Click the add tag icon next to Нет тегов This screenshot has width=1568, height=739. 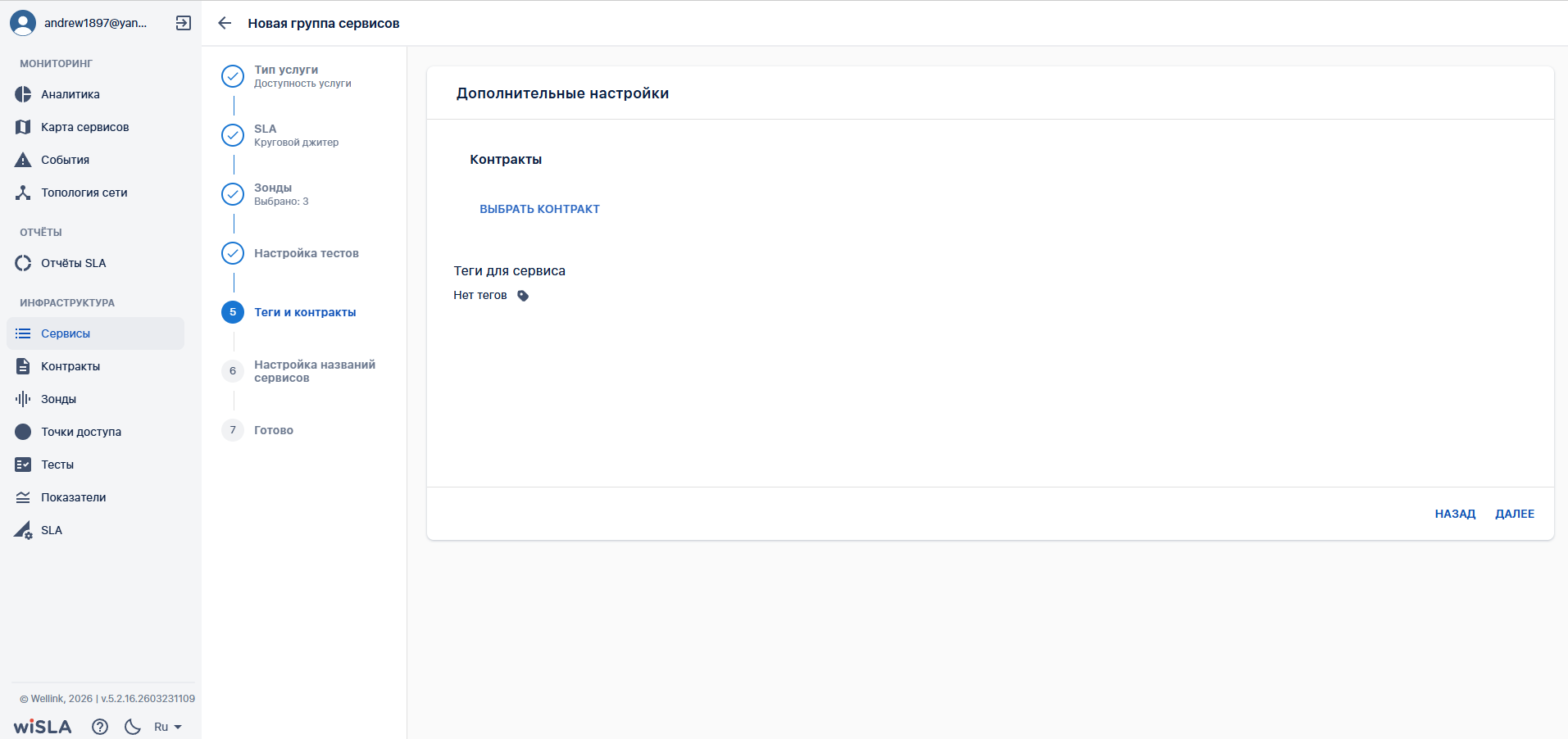(x=523, y=296)
